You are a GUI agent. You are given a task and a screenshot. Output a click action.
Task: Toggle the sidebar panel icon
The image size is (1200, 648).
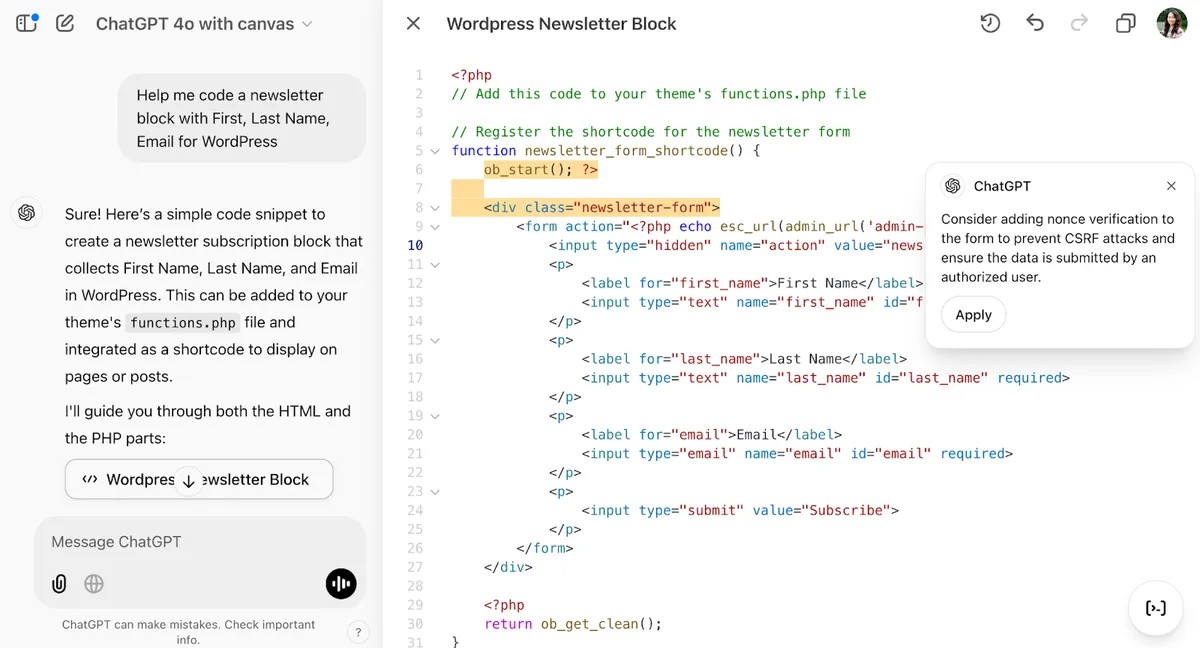(x=27, y=23)
